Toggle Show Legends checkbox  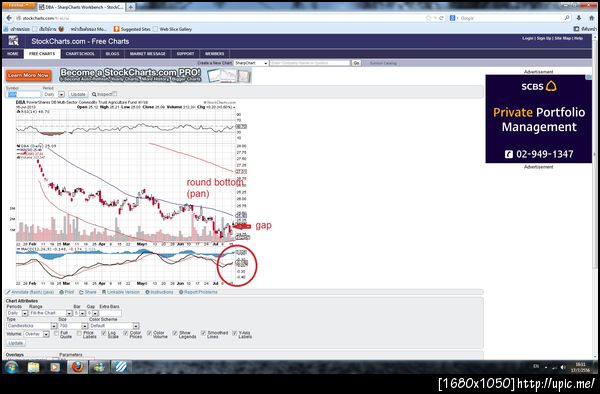tap(174, 333)
